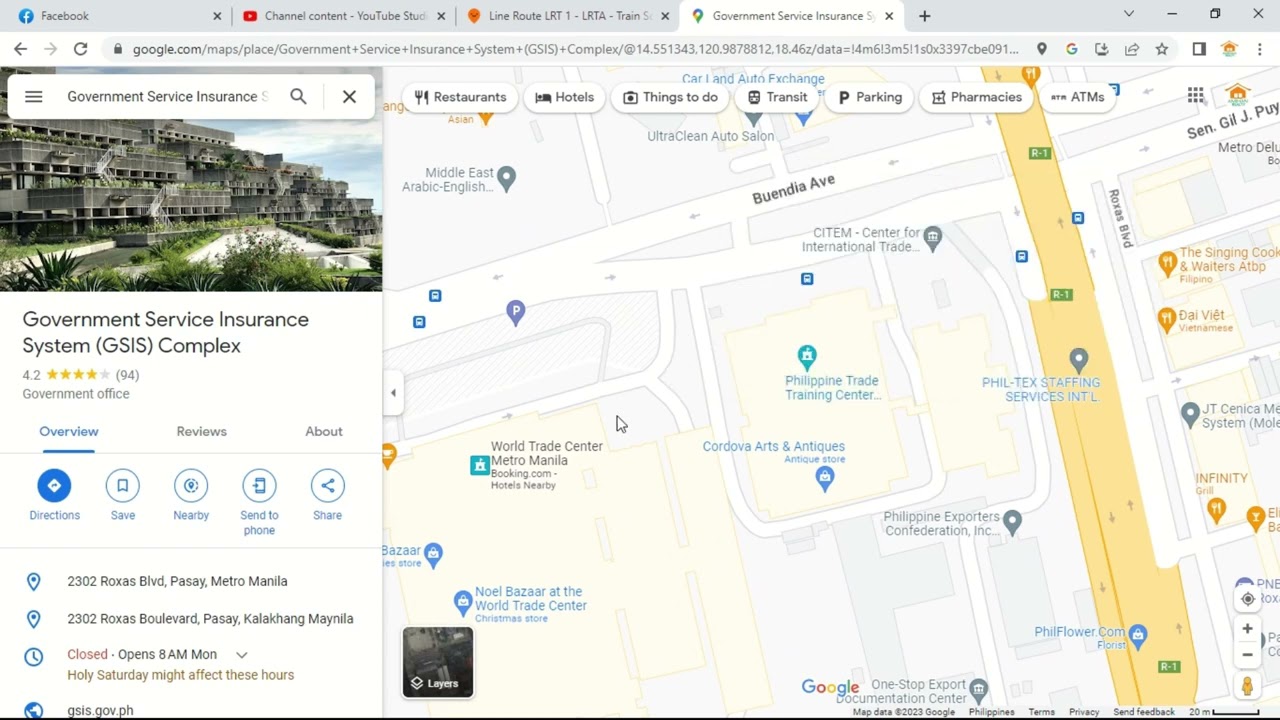This screenshot has height=720, width=1280.
Task: Click the parking P map marker
Action: (515, 313)
